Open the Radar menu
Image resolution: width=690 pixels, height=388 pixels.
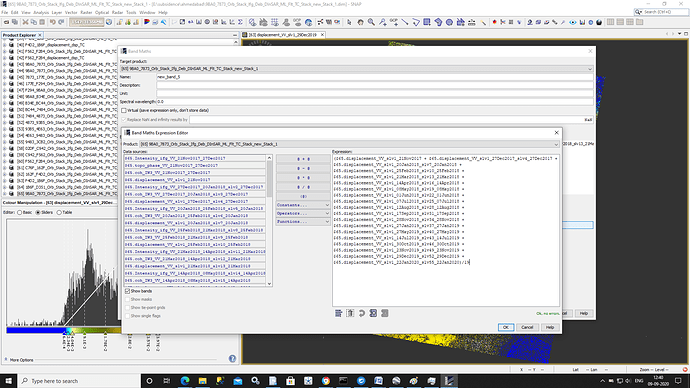(117, 12)
